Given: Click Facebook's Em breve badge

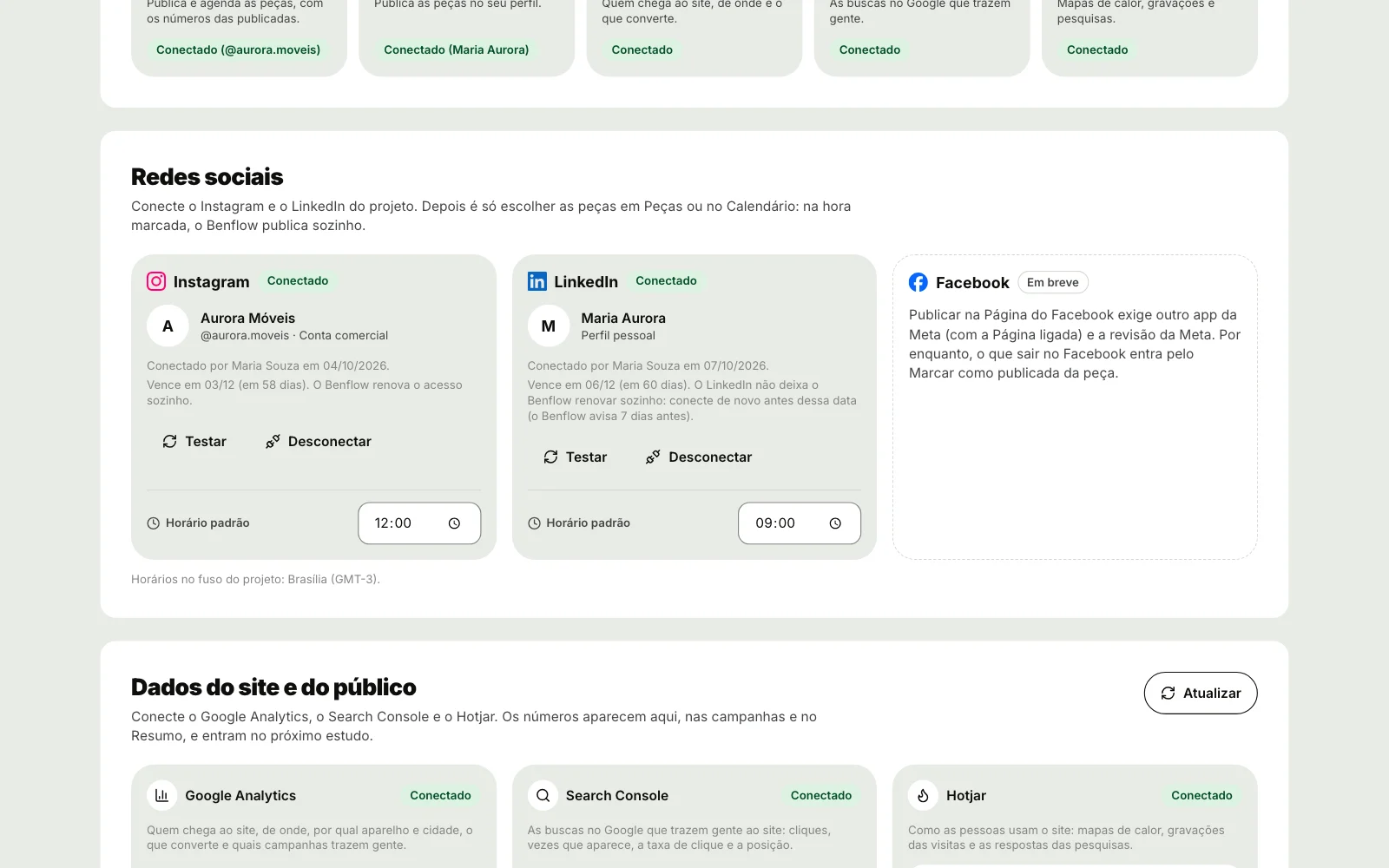Looking at the screenshot, I should [x=1053, y=282].
